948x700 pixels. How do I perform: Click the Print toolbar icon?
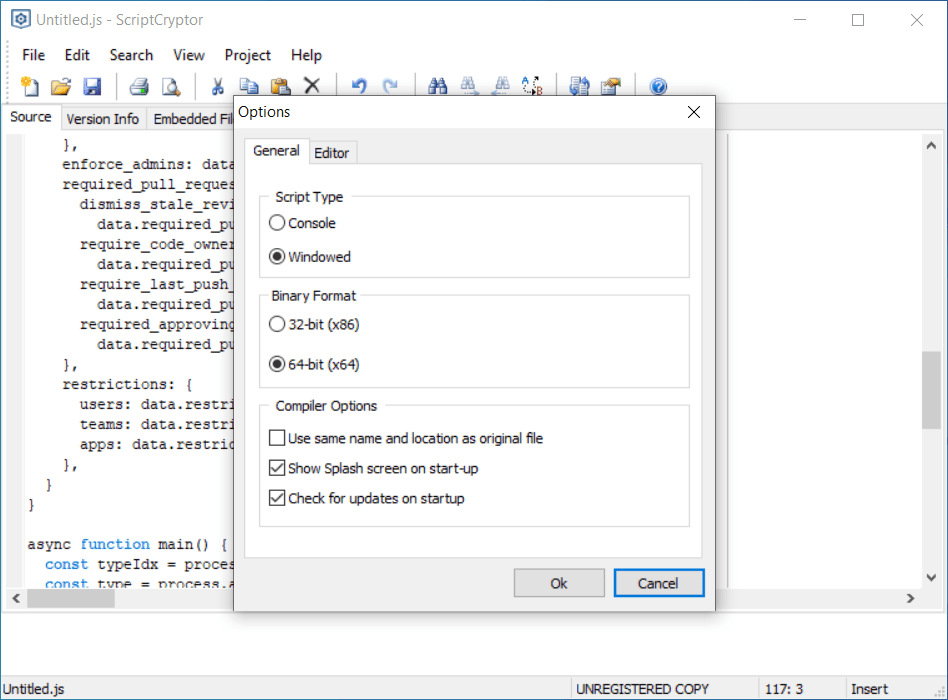coord(139,86)
